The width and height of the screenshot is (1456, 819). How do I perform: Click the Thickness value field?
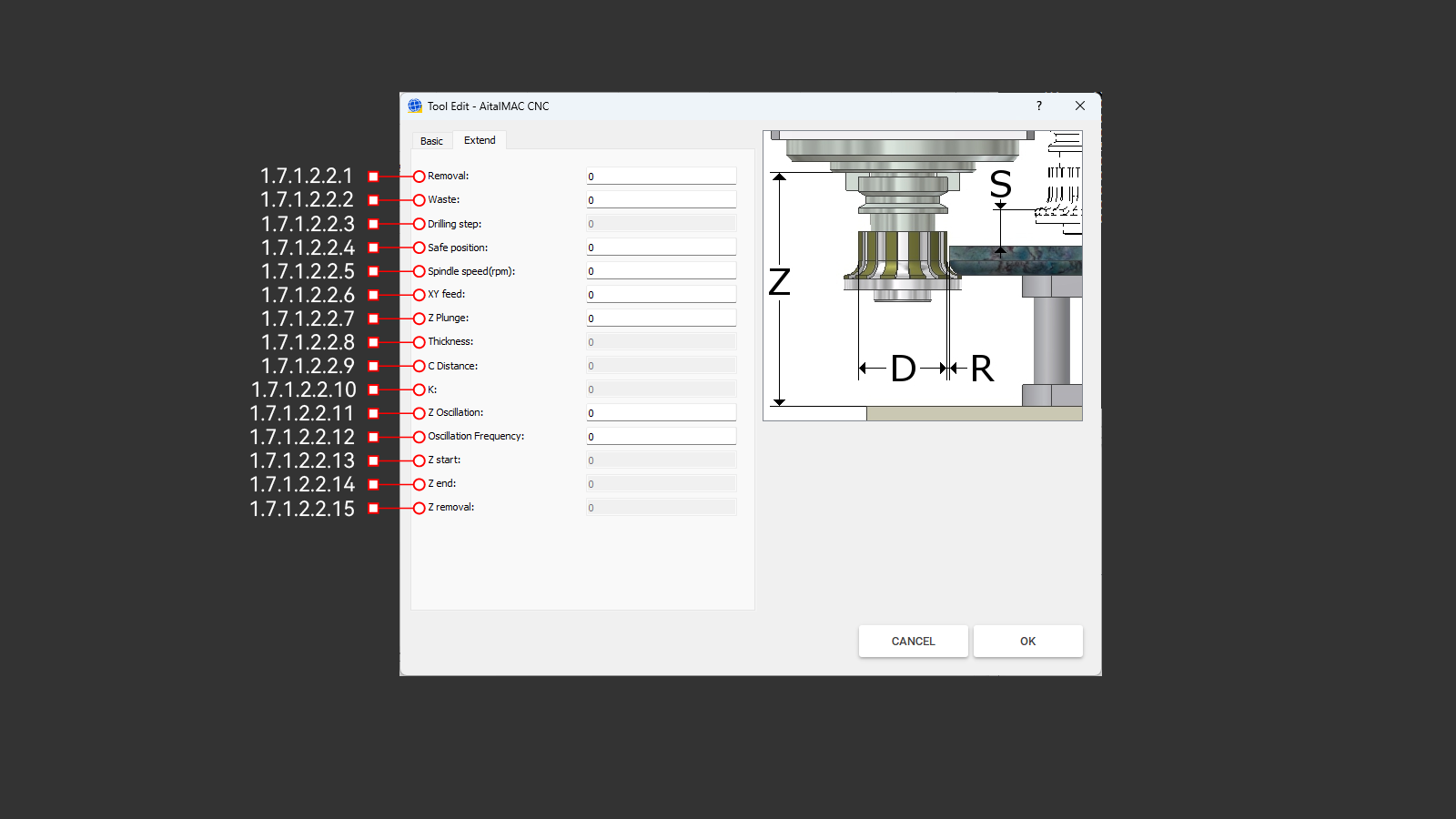tap(661, 342)
